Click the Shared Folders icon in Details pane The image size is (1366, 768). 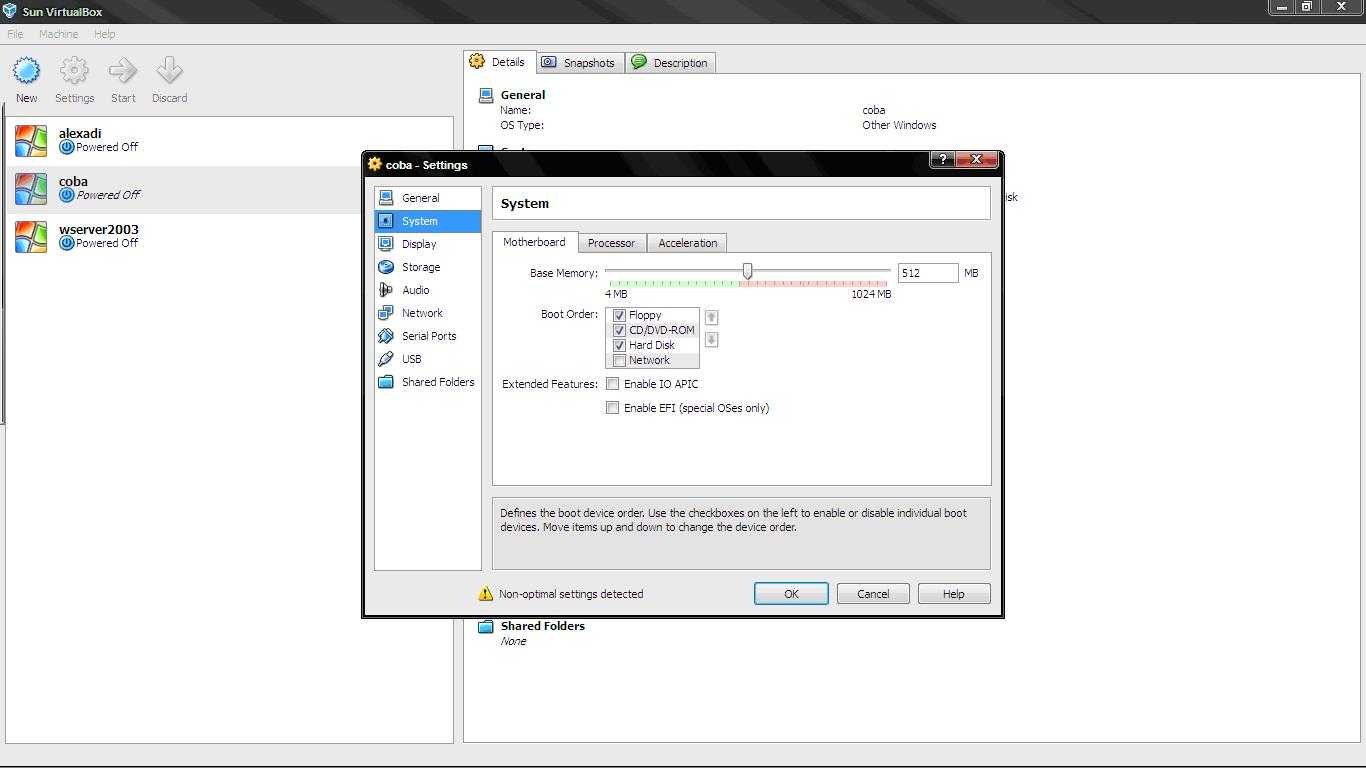486,626
